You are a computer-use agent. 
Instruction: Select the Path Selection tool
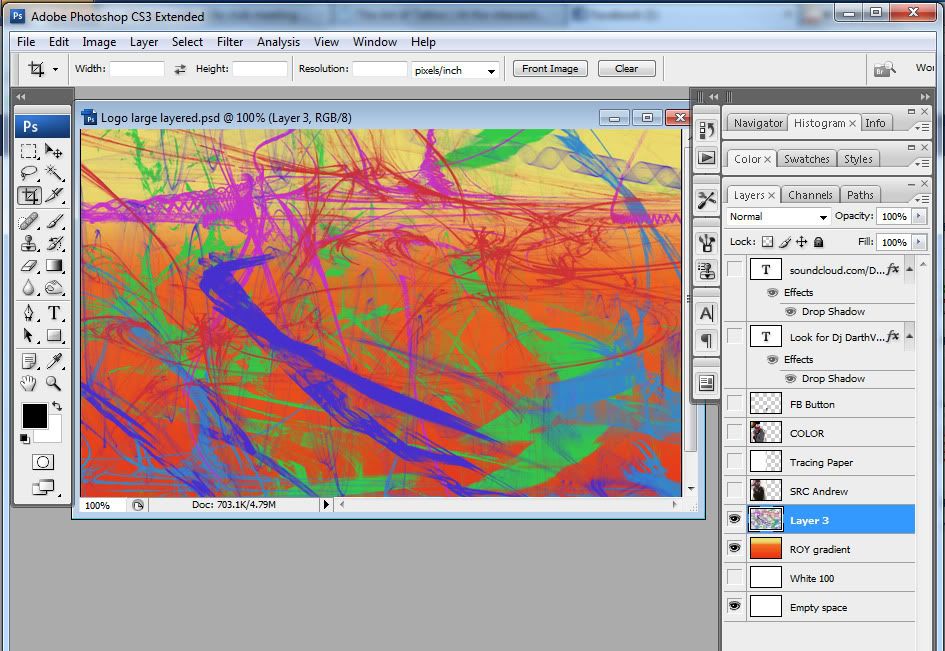[29, 335]
